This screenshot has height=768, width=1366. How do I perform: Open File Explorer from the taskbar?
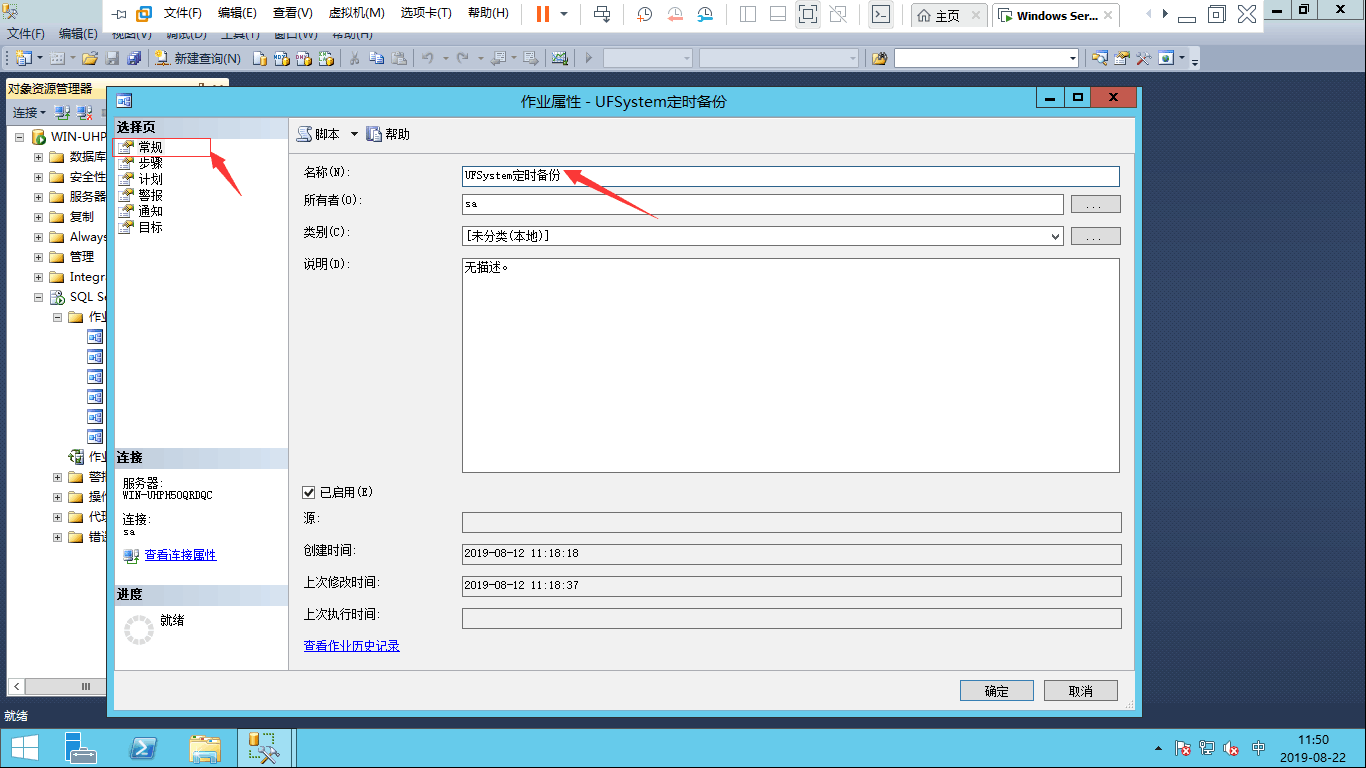205,748
